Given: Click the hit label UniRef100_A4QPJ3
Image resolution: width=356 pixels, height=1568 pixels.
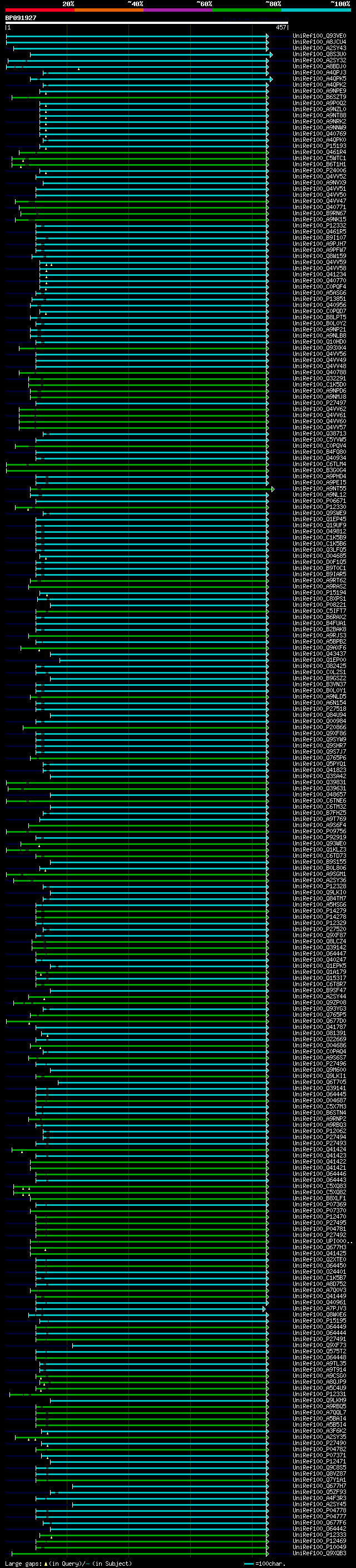Looking at the screenshot, I should coord(319,72).
